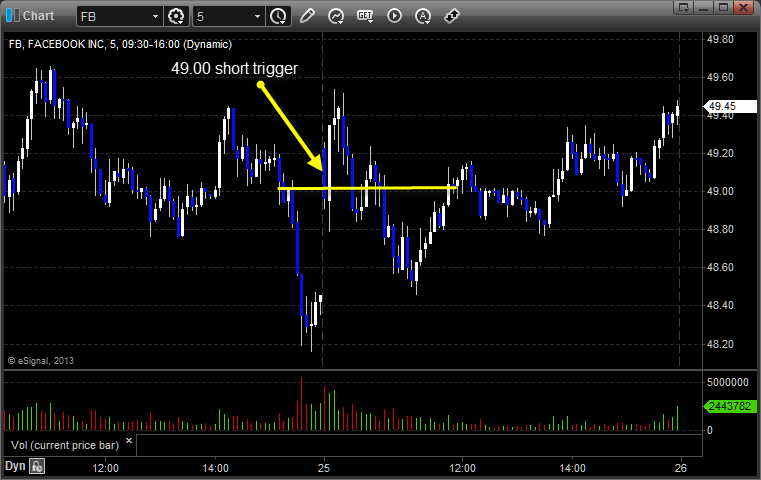Open the studies chart-line icon menu

(335, 16)
